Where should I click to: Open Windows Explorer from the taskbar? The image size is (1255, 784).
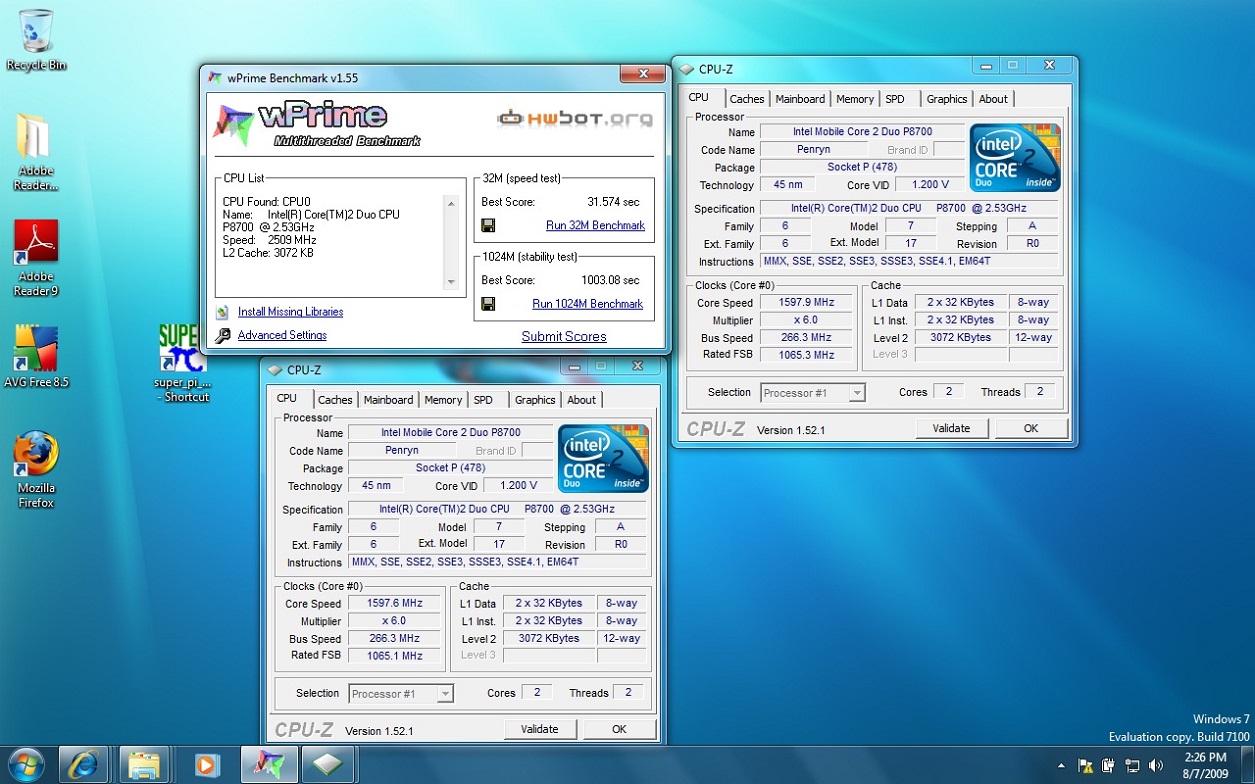pos(144,765)
